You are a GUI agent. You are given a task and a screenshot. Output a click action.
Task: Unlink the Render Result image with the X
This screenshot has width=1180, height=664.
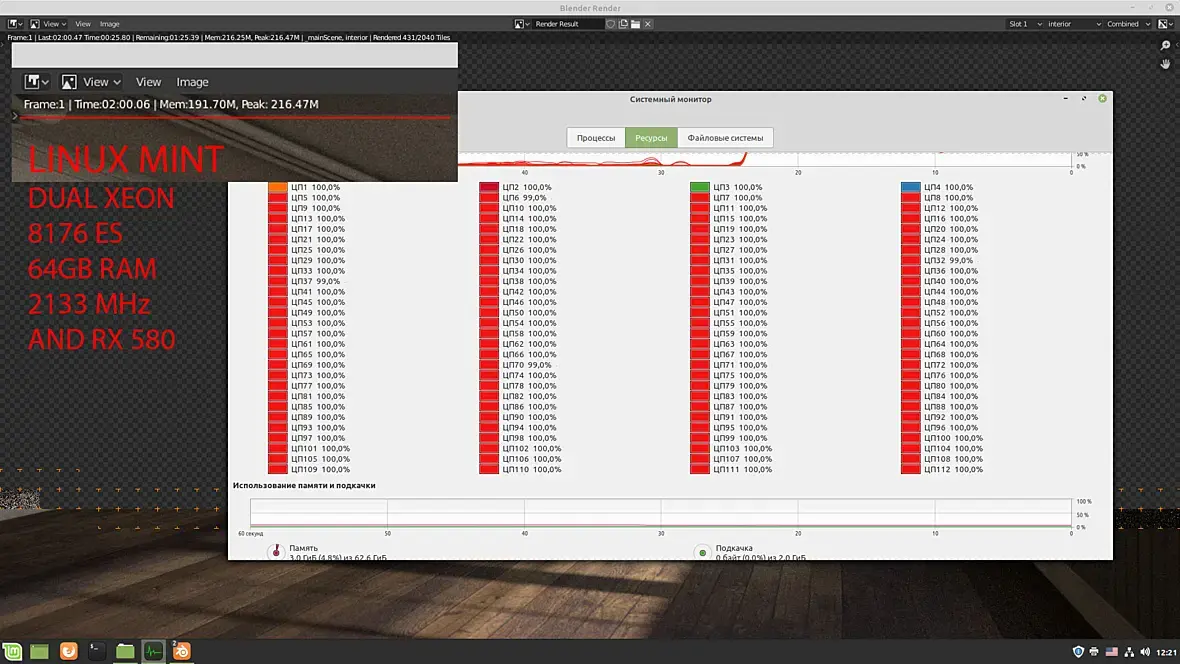point(647,24)
